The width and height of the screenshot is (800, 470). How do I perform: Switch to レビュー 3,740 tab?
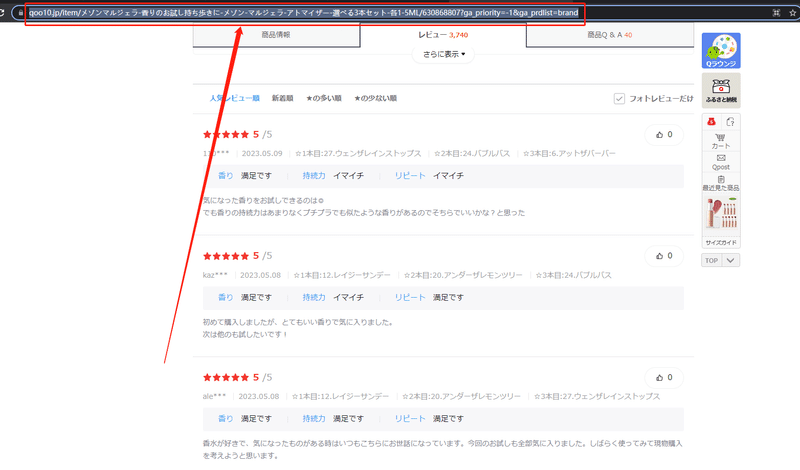(x=443, y=35)
